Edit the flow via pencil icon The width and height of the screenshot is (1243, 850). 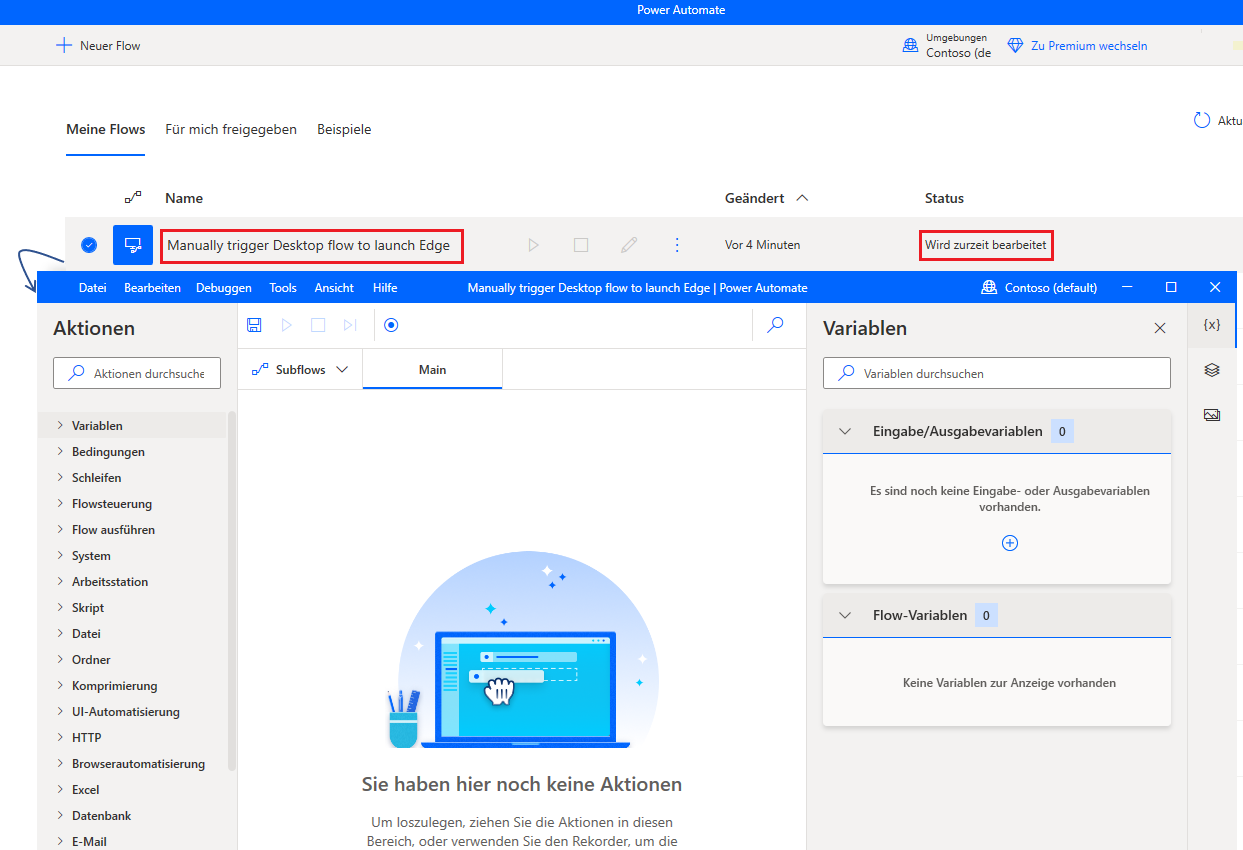tap(629, 245)
